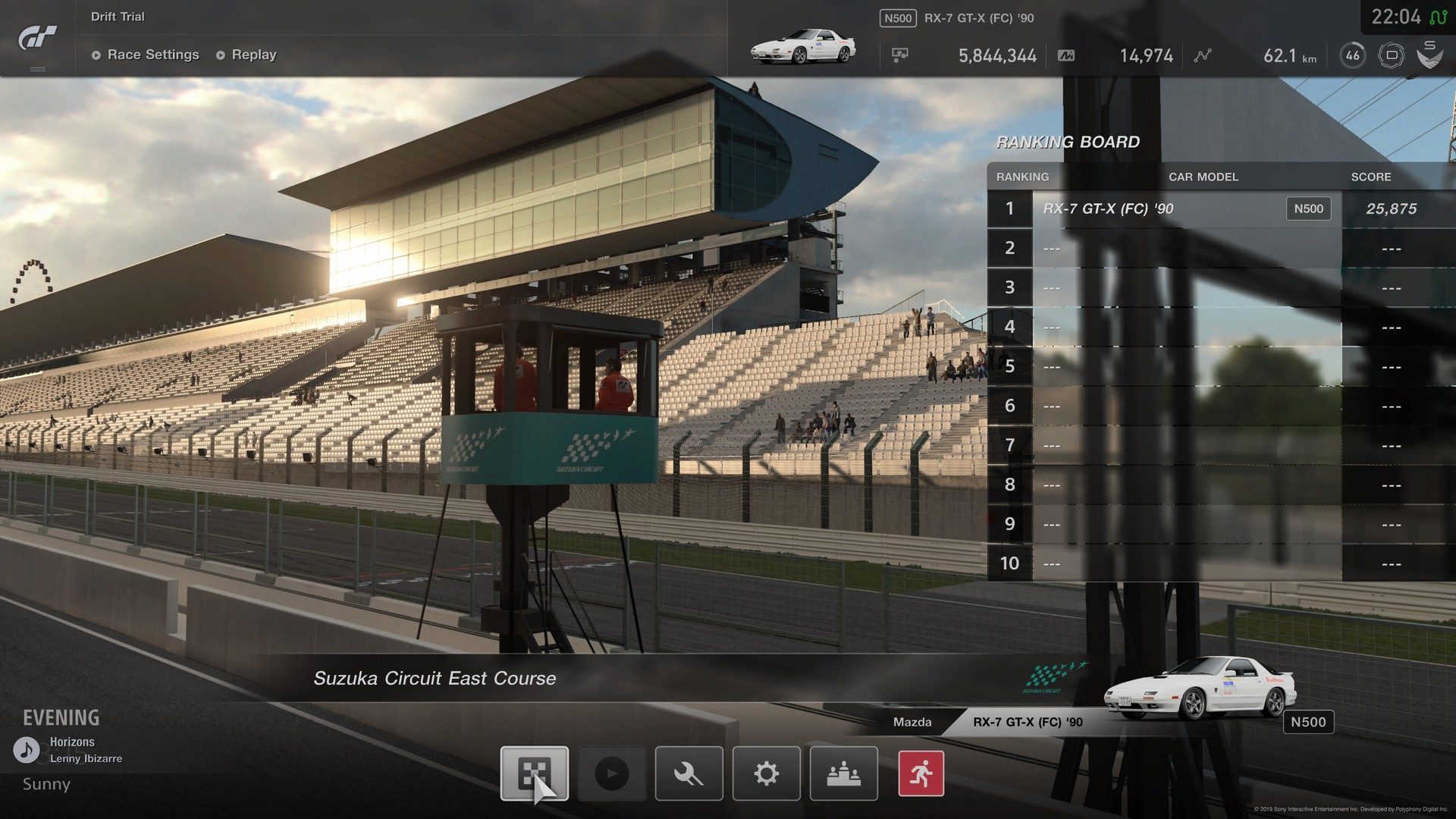Click the Mazda manufacturer label
The width and height of the screenshot is (1456, 819).
912,722
